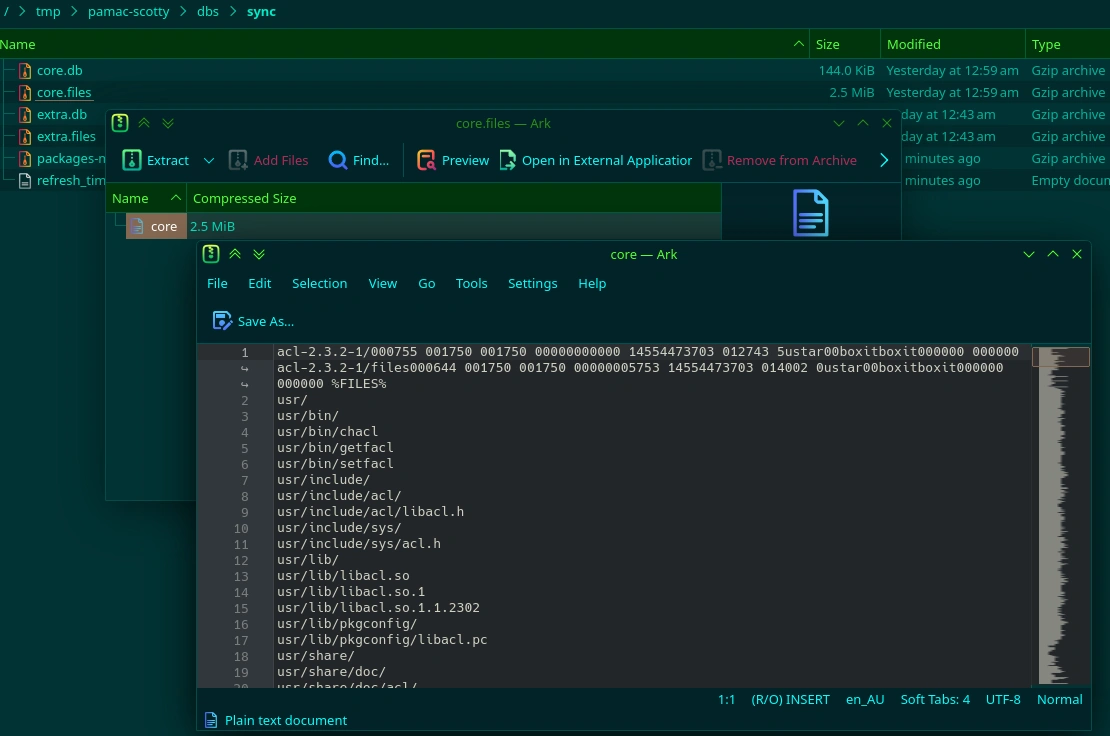This screenshot has height=736, width=1110.
Task: Sort file manager by Modified column
Action: click(x=952, y=45)
